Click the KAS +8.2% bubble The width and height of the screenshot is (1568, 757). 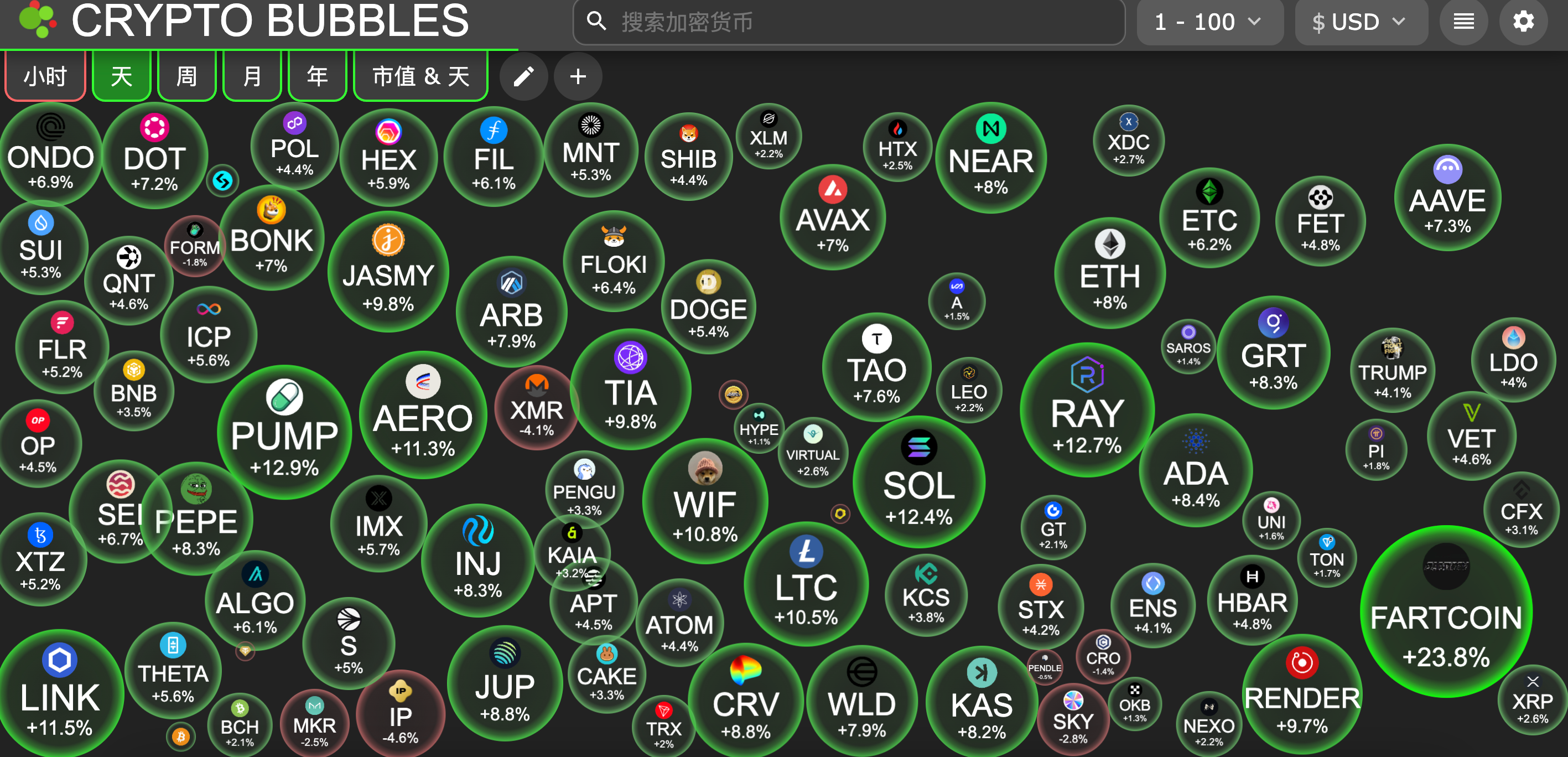click(x=982, y=702)
